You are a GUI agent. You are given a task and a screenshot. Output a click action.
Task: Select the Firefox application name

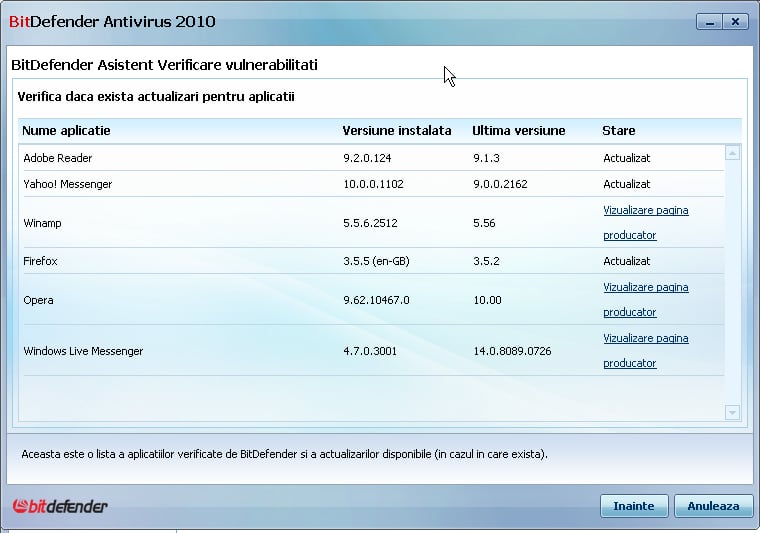coord(40,261)
